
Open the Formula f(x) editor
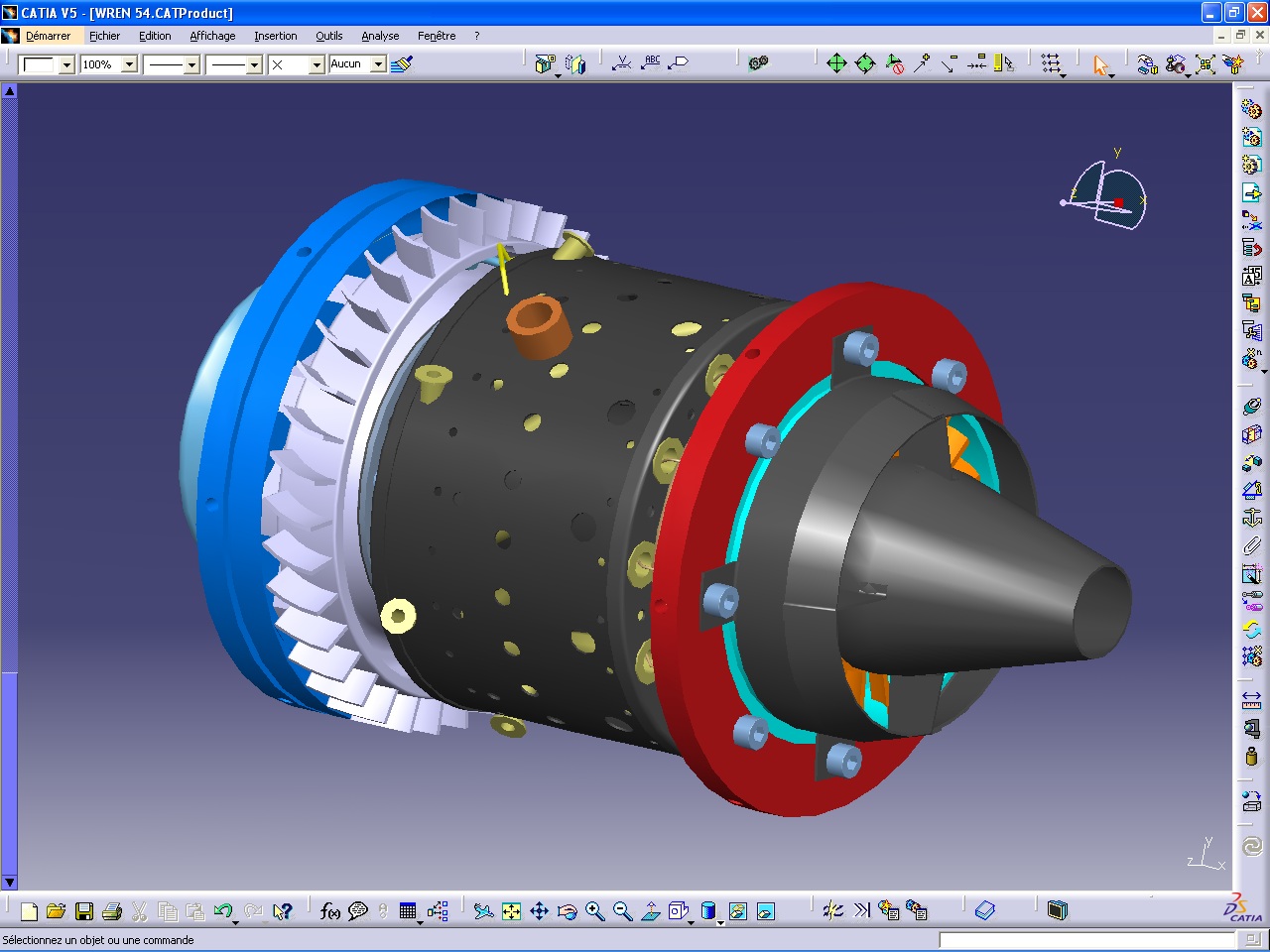(x=329, y=909)
